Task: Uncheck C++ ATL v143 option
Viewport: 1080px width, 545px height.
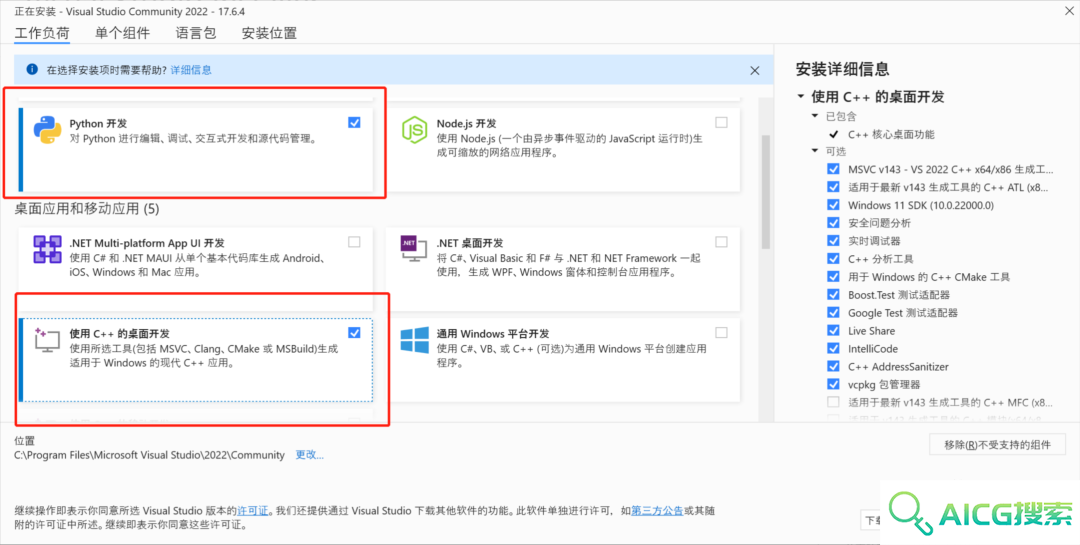Action: tap(833, 187)
